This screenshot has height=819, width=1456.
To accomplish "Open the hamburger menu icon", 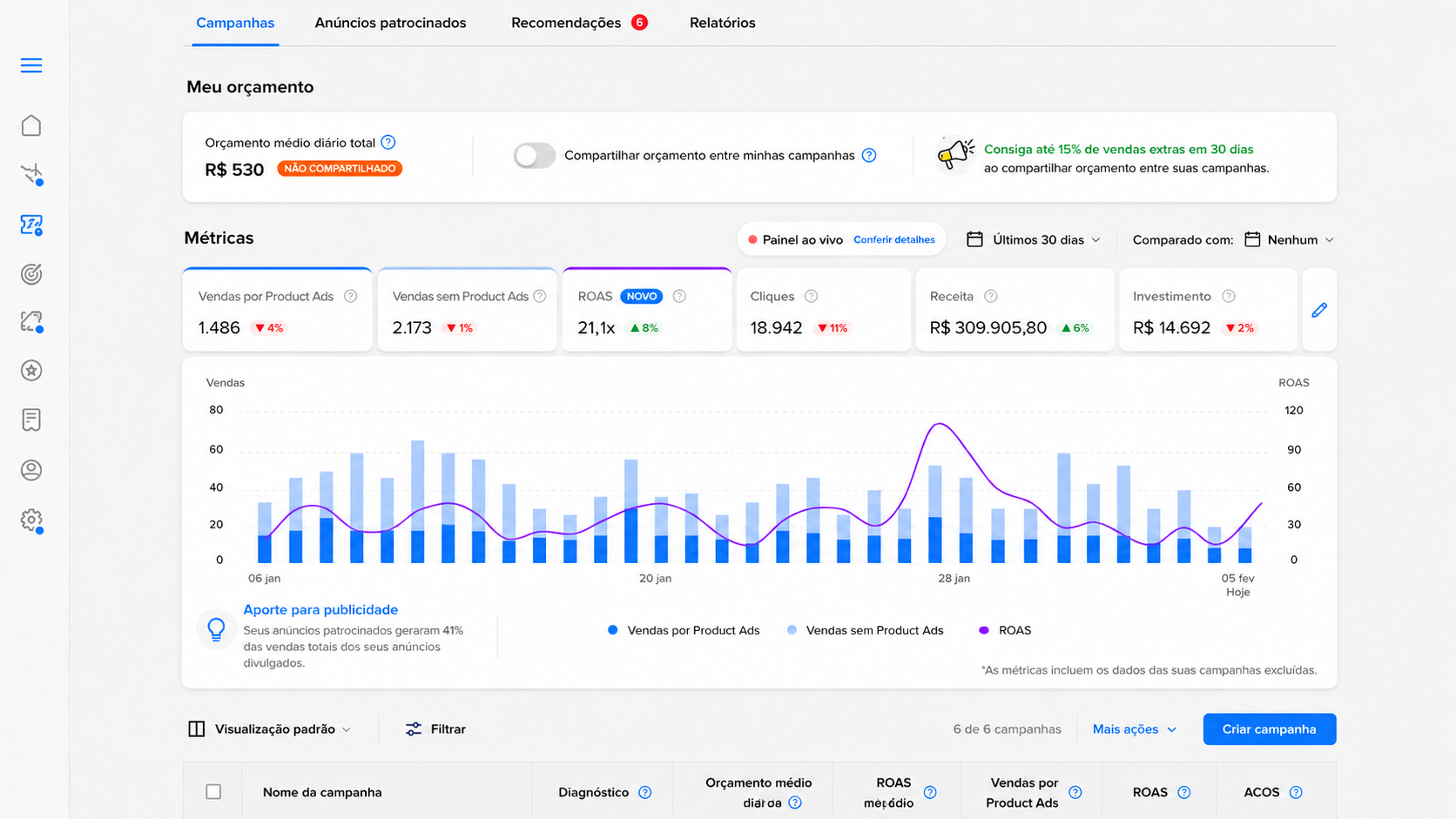I will pos(31,65).
